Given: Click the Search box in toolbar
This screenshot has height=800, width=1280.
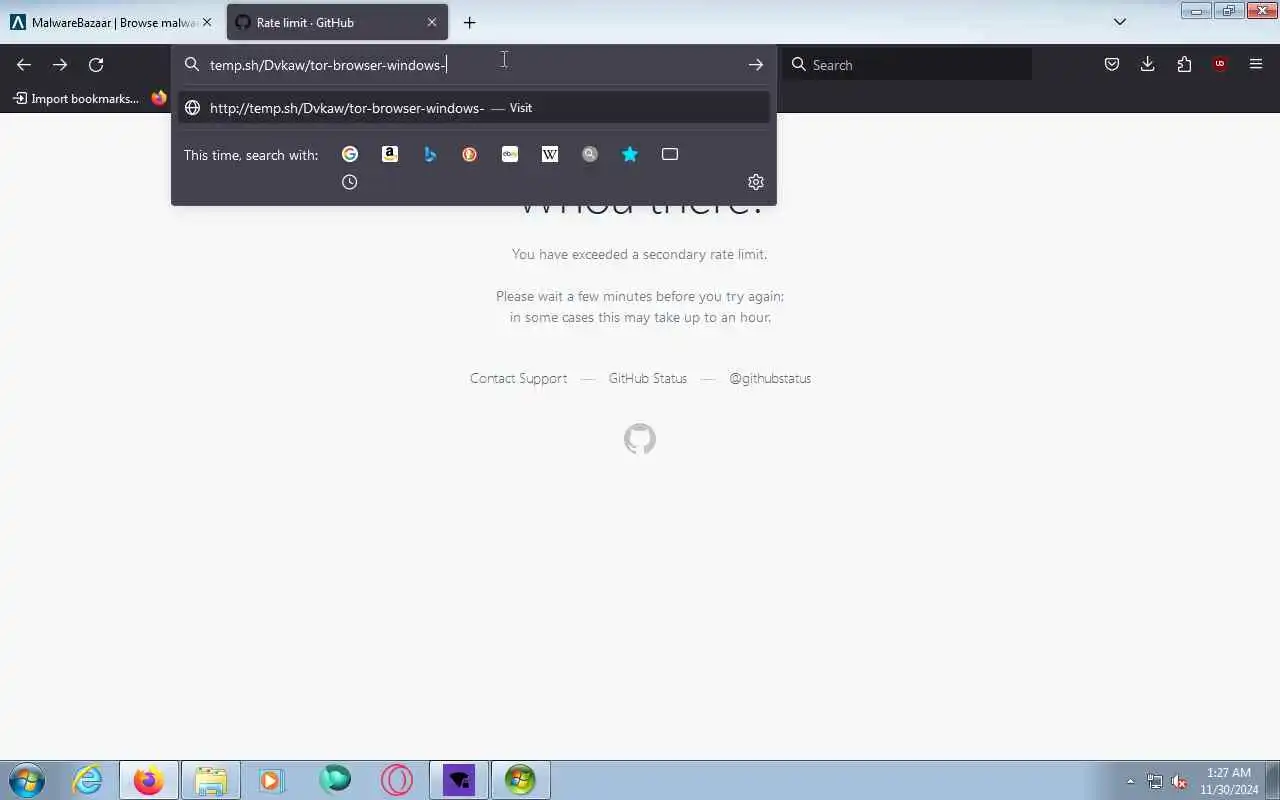Looking at the screenshot, I should coord(908,64).
